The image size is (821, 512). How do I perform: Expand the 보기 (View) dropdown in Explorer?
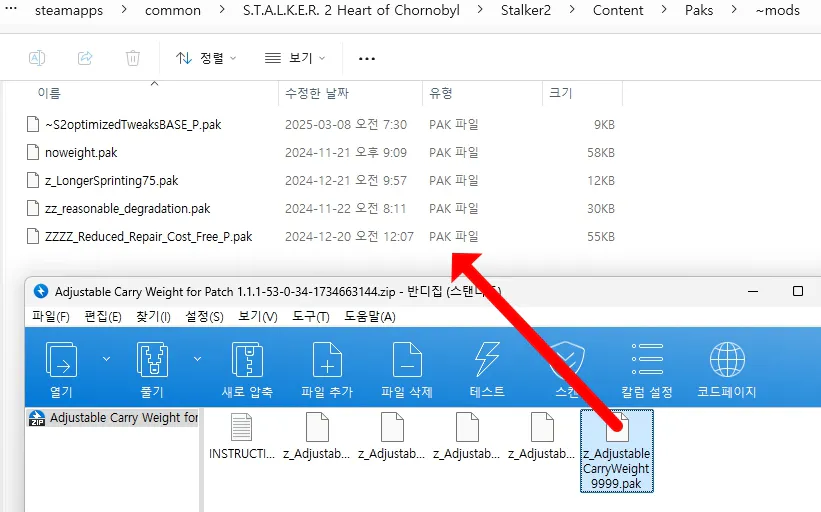[297, 58]
